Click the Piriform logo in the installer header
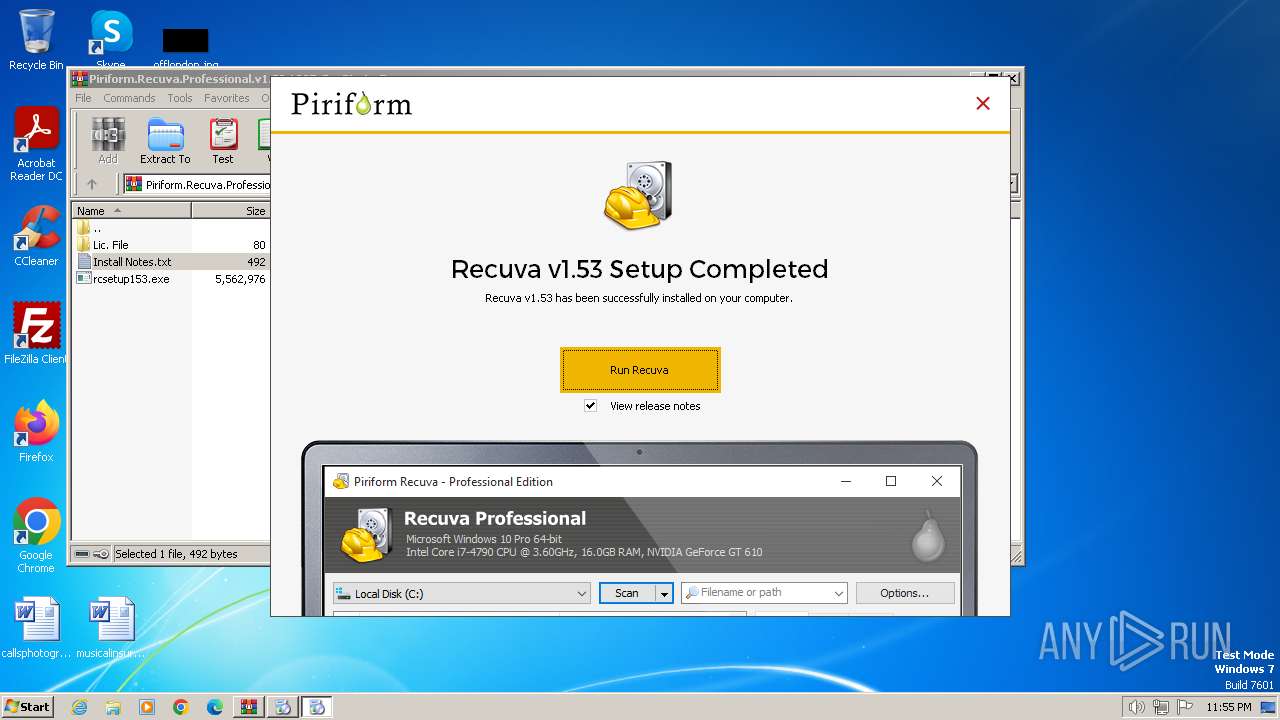Viewport: 1280px width, 720px height. point(351,104)
